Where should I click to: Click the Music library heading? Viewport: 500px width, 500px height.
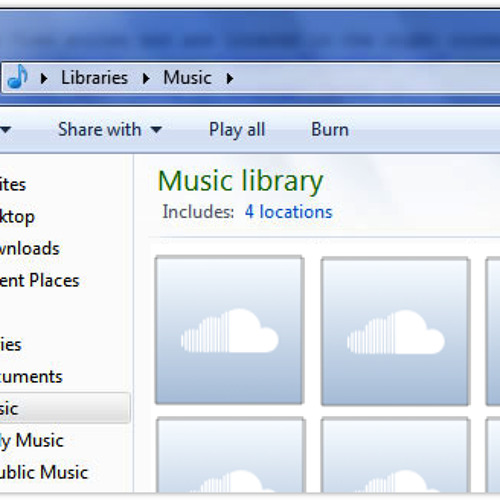click(240, 181)
